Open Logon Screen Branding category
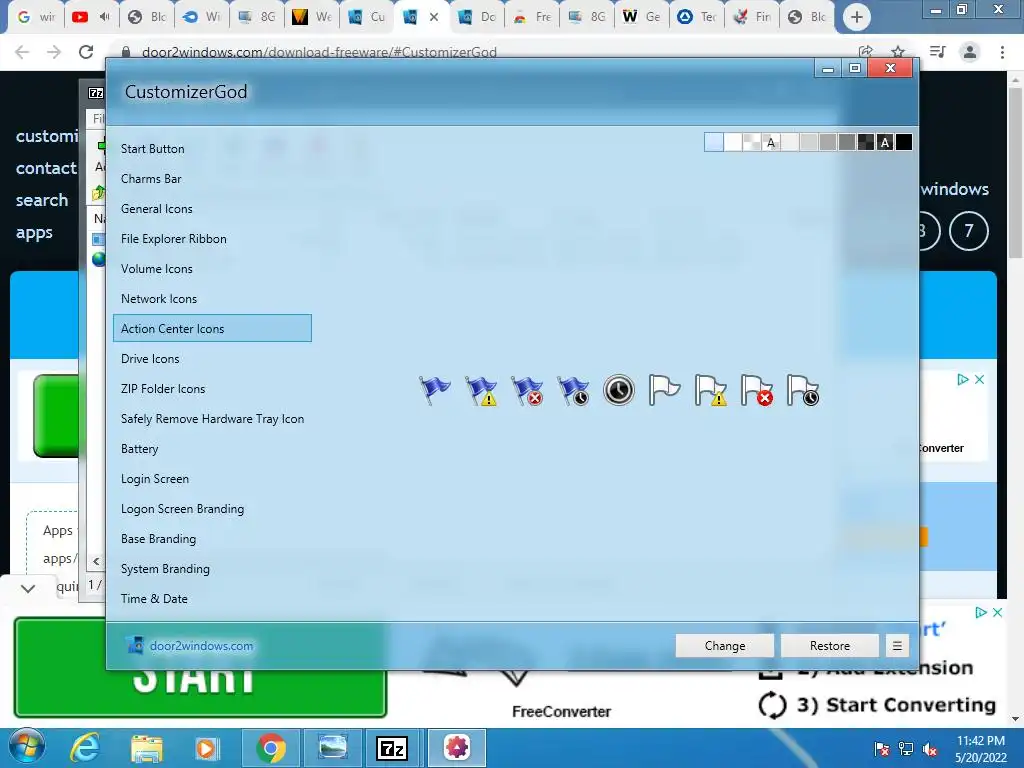The width and height of the screenshot is (1024, 768). point(212,509)
